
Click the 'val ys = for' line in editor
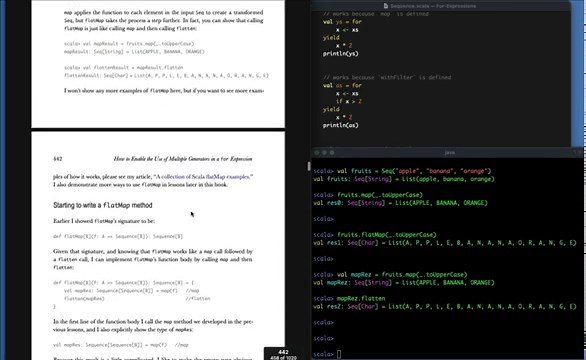(342, 22)
